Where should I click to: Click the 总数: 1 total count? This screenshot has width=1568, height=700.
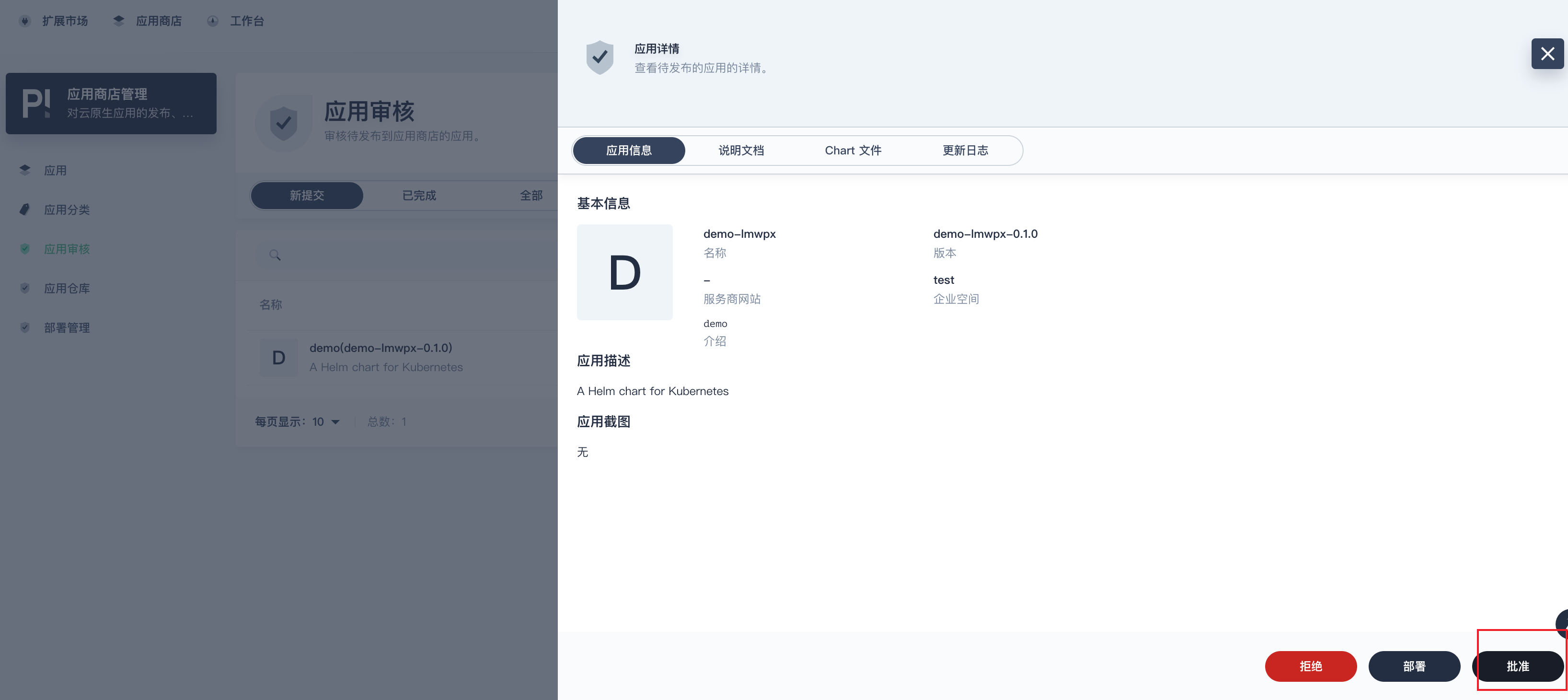[387, 421]
